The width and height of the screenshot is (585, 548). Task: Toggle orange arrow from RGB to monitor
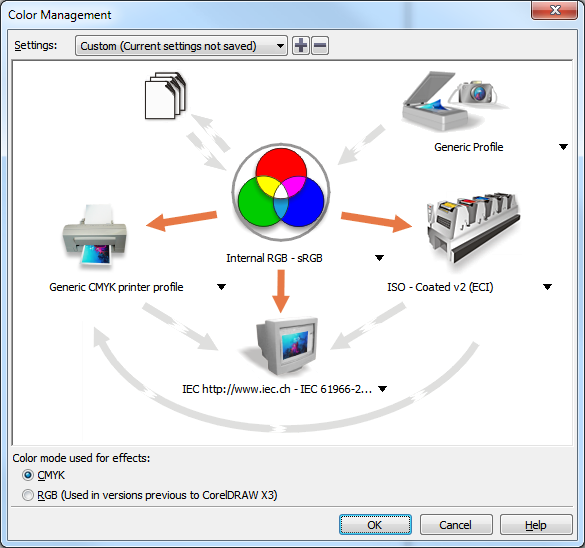tap(281, 291)
